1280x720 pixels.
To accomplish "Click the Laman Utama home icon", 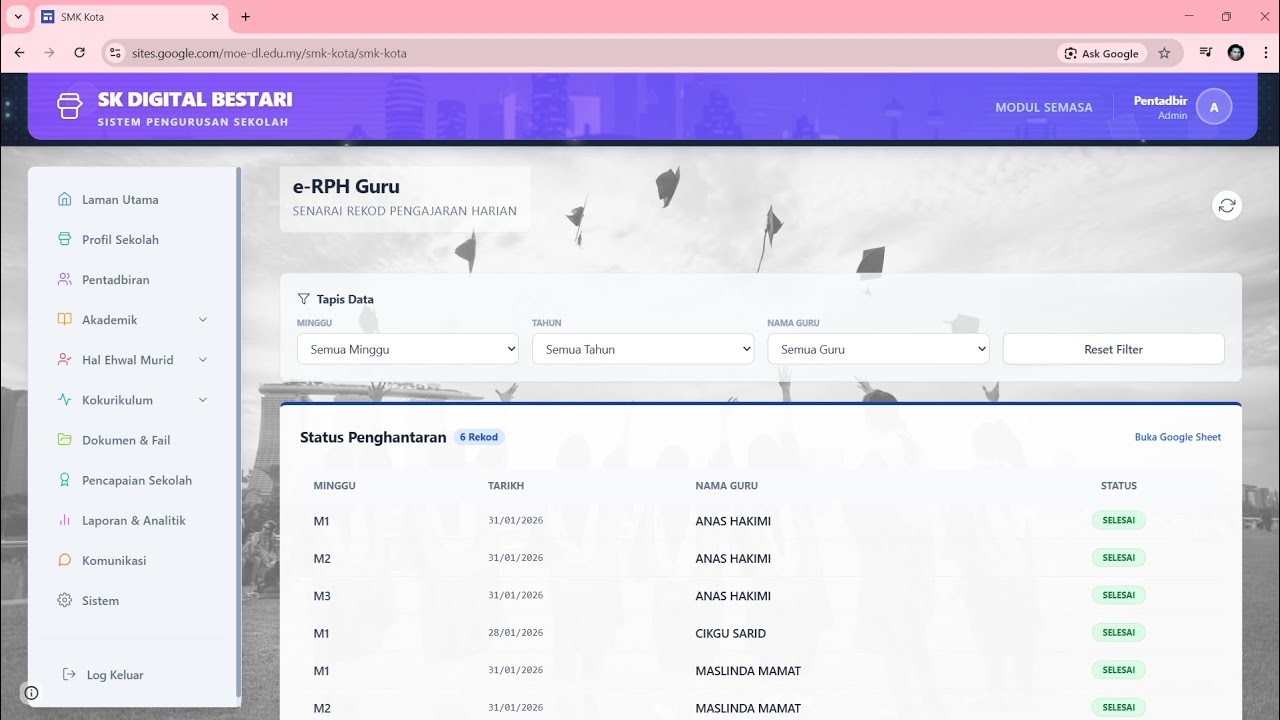I will 65,199.
